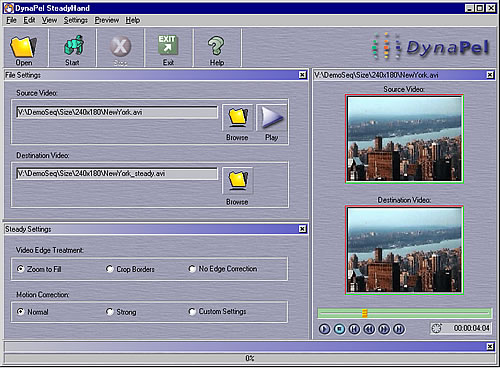Click the clock icon beside the timecode
The height and width of the screenshot is (368, 500).
coord(436,328)
